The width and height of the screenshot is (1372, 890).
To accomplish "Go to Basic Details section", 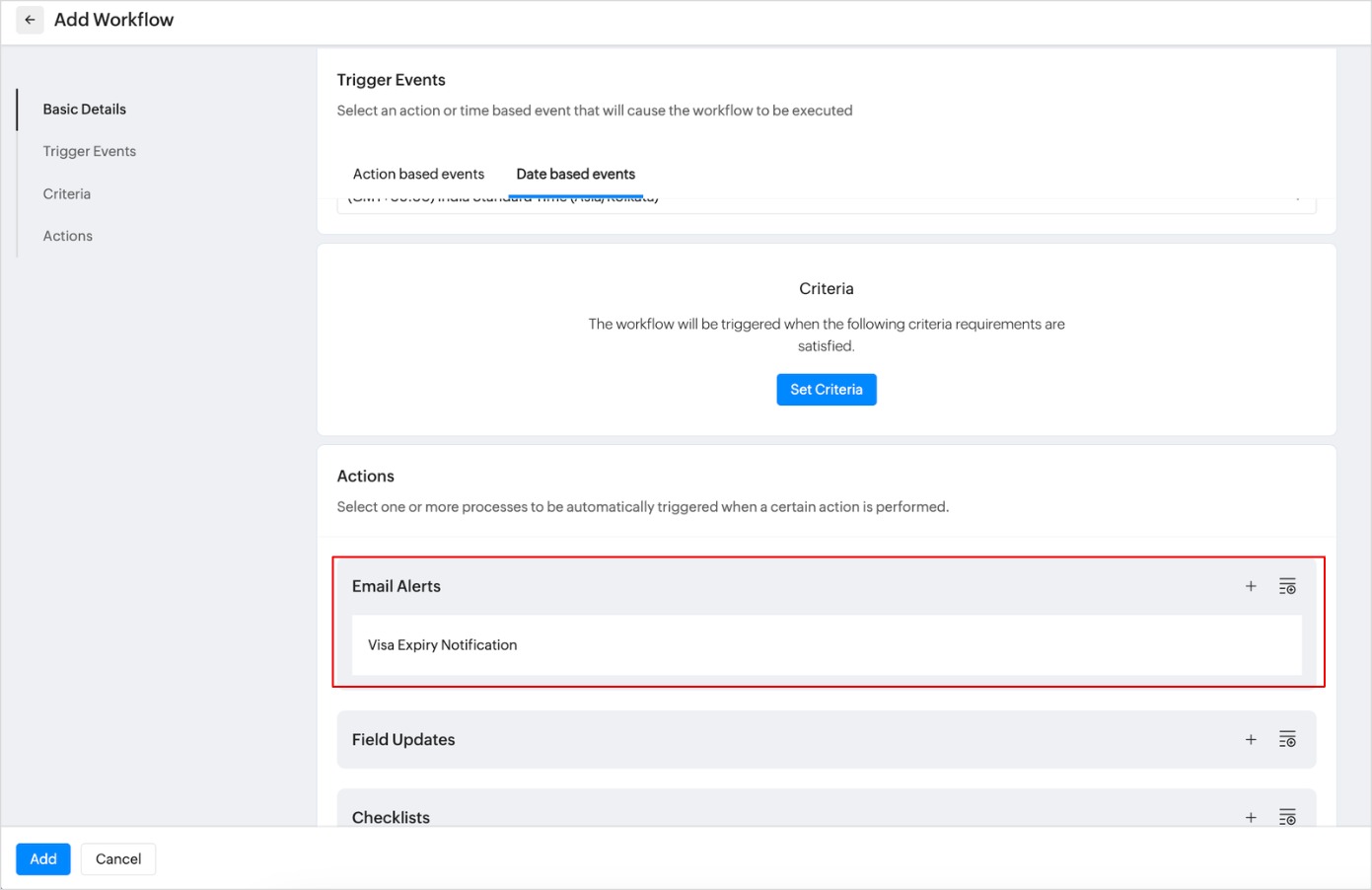I will point(85,110).
